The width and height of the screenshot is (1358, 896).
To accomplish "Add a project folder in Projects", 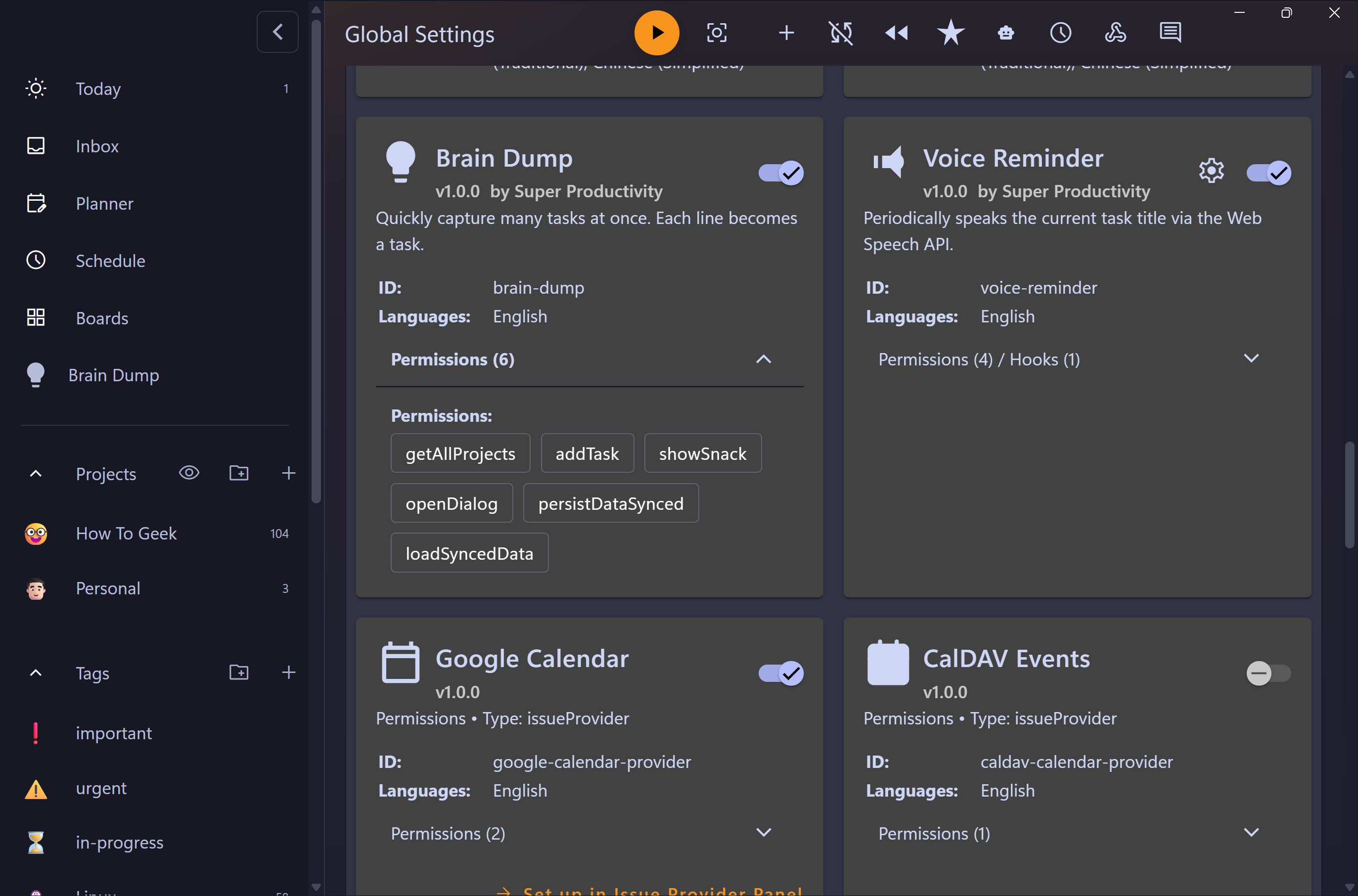I will tap(239, 473).
